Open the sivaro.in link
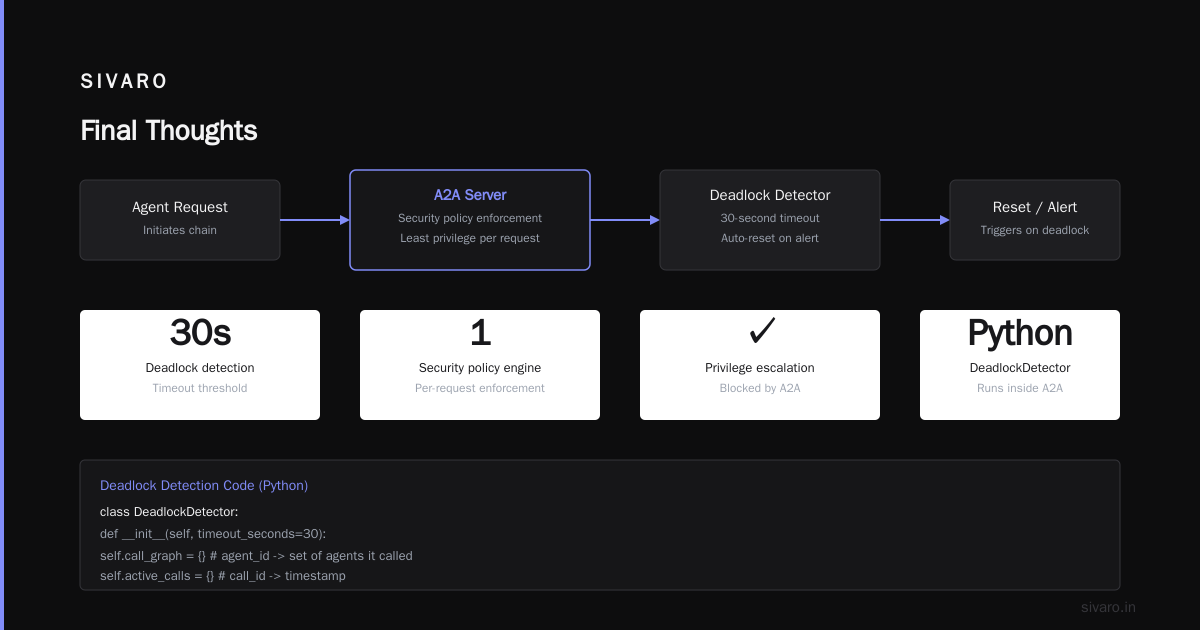1200x630 pixels. [x=1109, y=607]
